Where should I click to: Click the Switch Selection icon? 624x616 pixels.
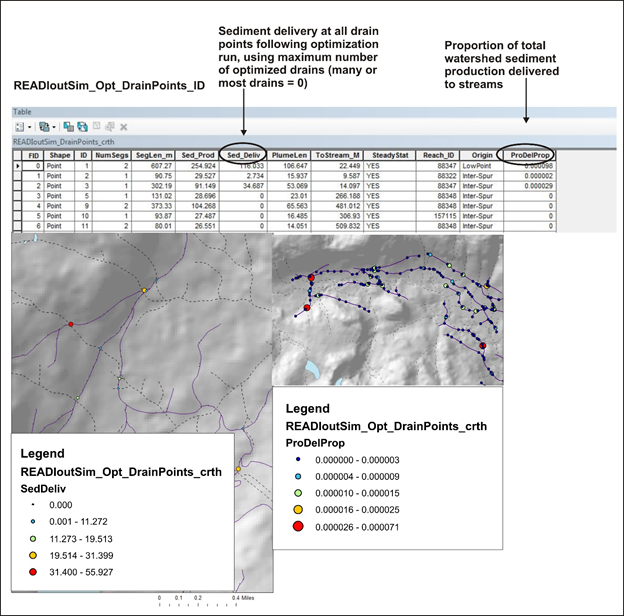pyautogui.click(x=81, y=127)
